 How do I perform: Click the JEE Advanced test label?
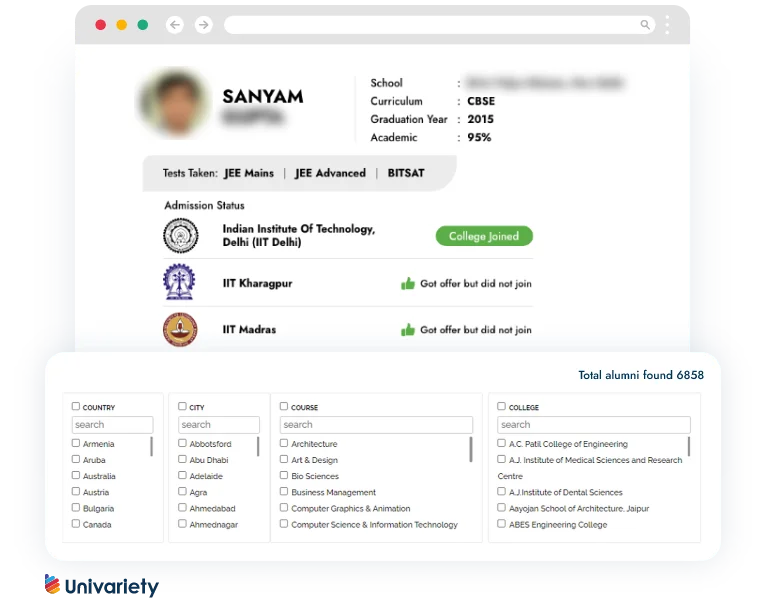pos(330,173)
